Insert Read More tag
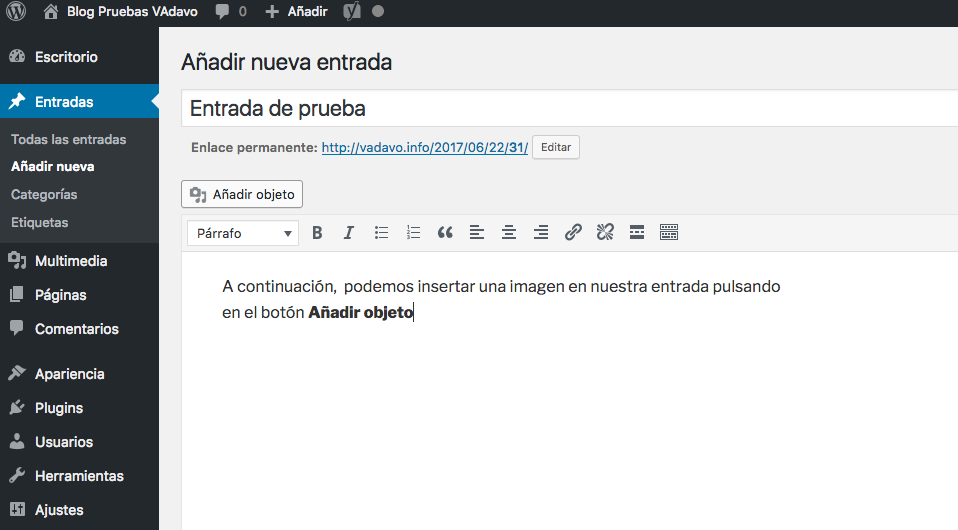Viewport: 958px width, 530px height. click(x=637, y=233)
